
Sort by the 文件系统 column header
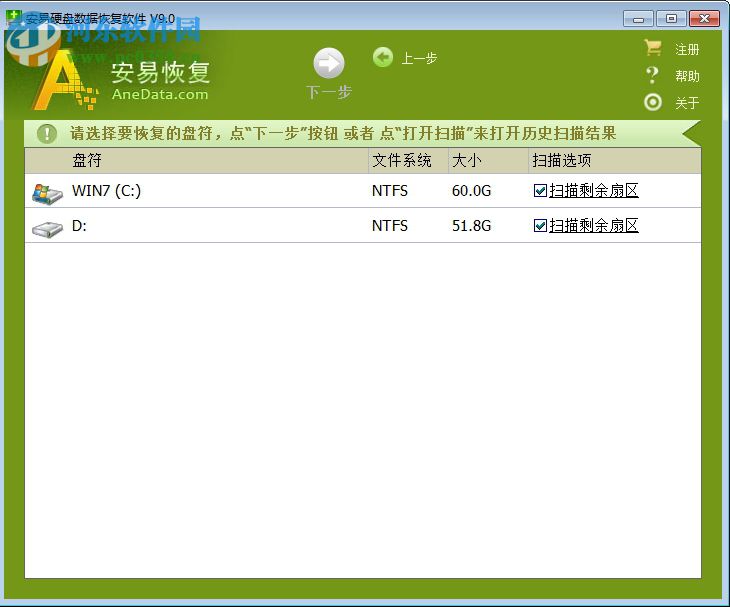(408, 161)
